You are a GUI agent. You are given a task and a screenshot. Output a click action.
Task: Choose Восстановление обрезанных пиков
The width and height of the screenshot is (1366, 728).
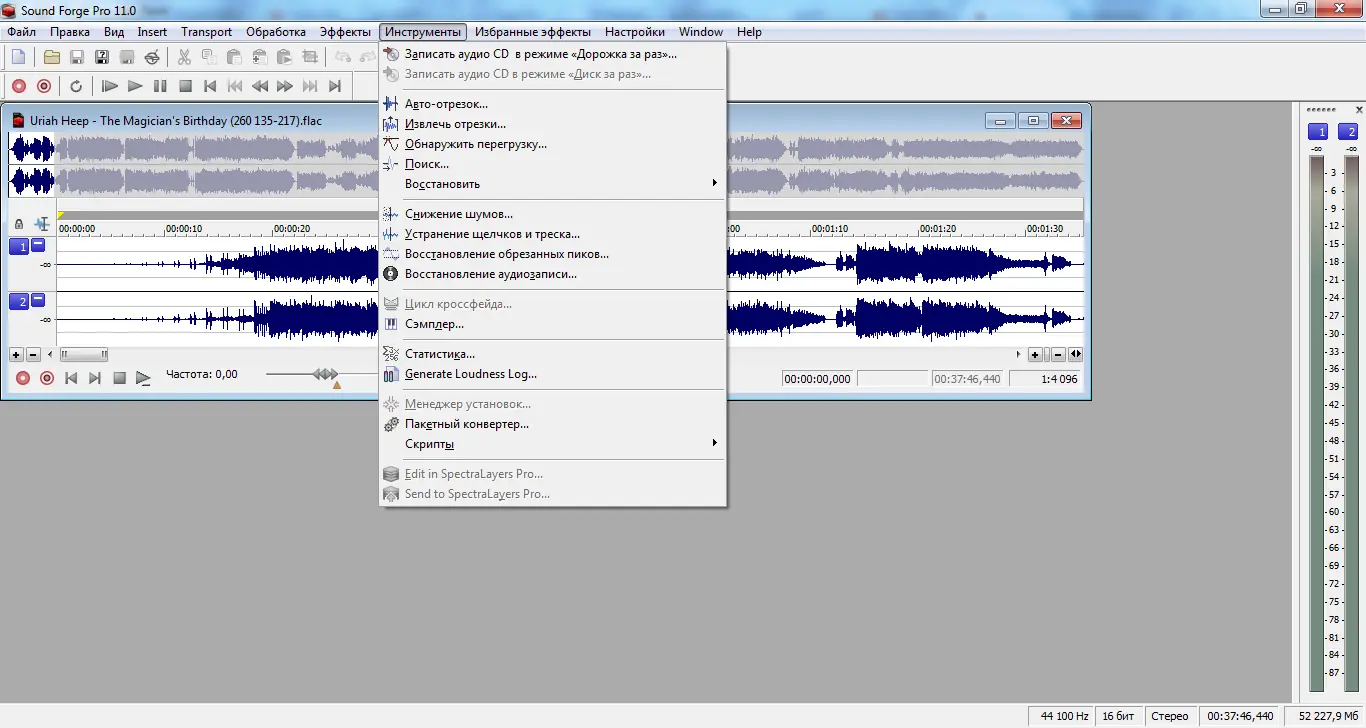[x=553, y=254]
